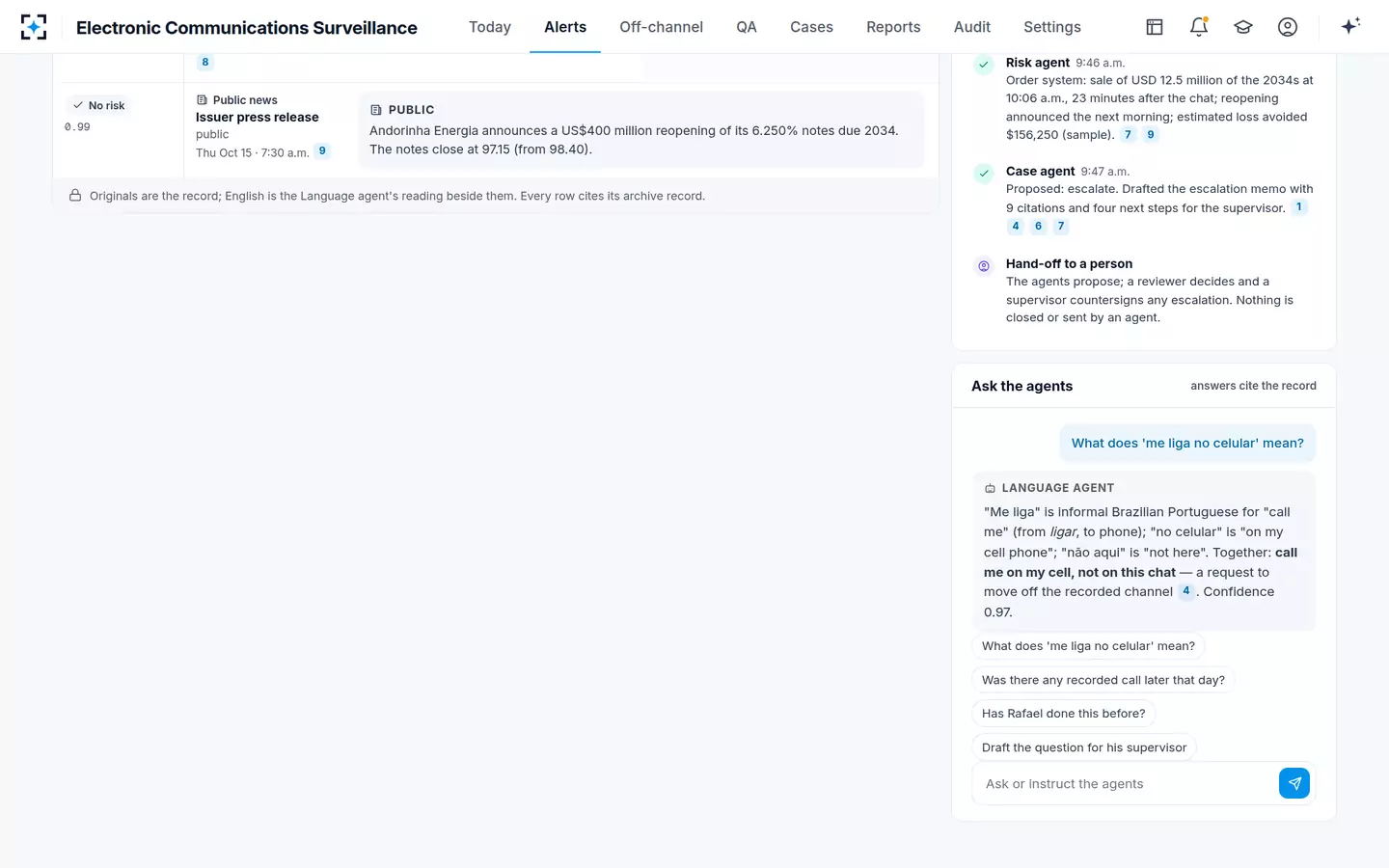
Task: Click the layout panel icon in header
Action: click(1155, 27)
